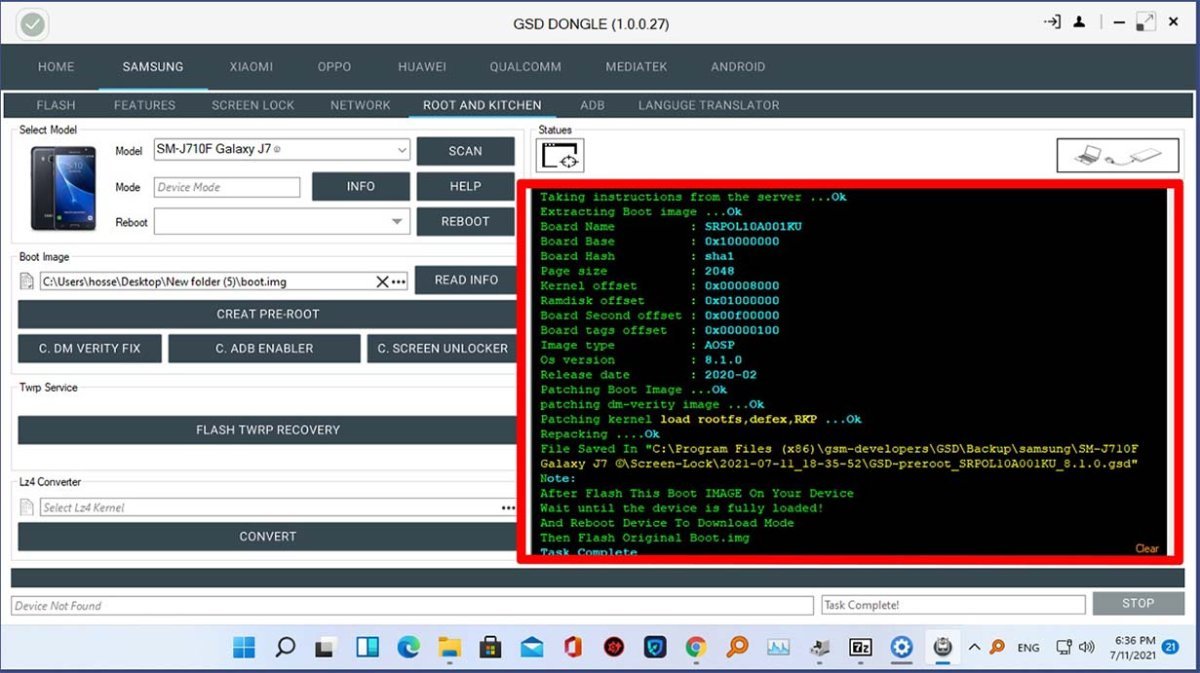Open the NETWORK sub-tab
Image resolution: width=1200 pixels, height=673 pixels.
361,105
